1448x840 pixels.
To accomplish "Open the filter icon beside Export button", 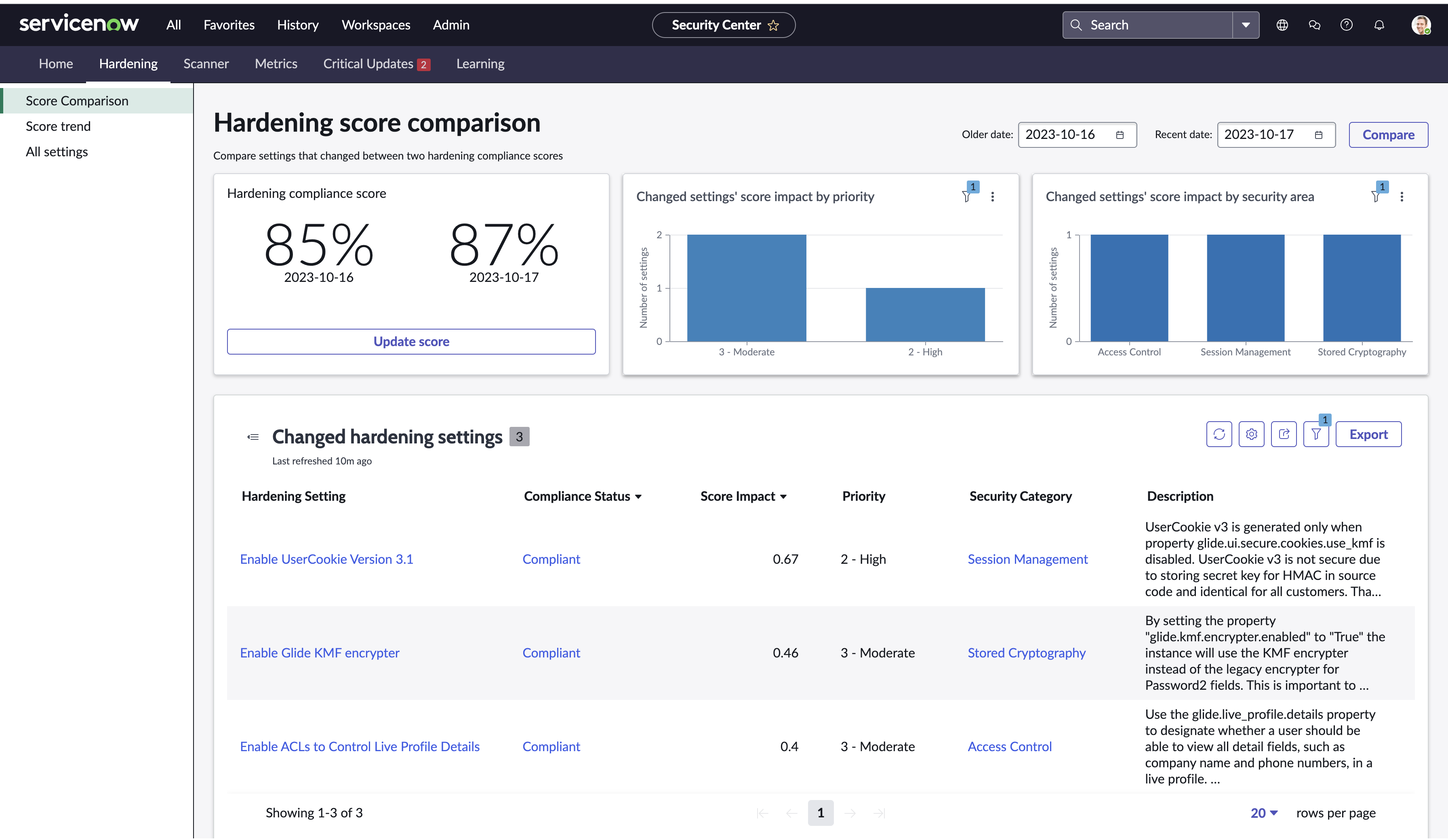I will click(x=1316, y=435).
